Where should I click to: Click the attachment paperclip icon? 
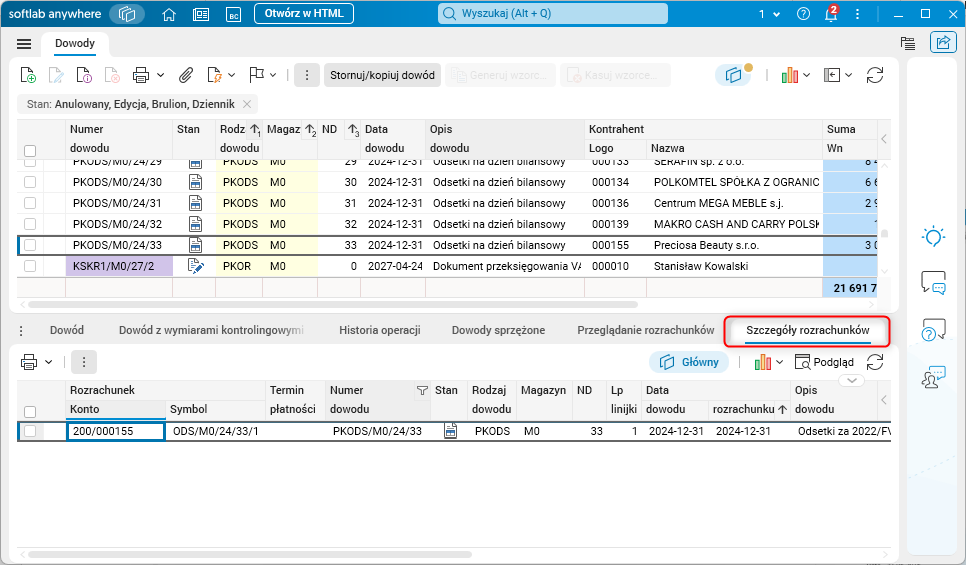tap(186, 75)
